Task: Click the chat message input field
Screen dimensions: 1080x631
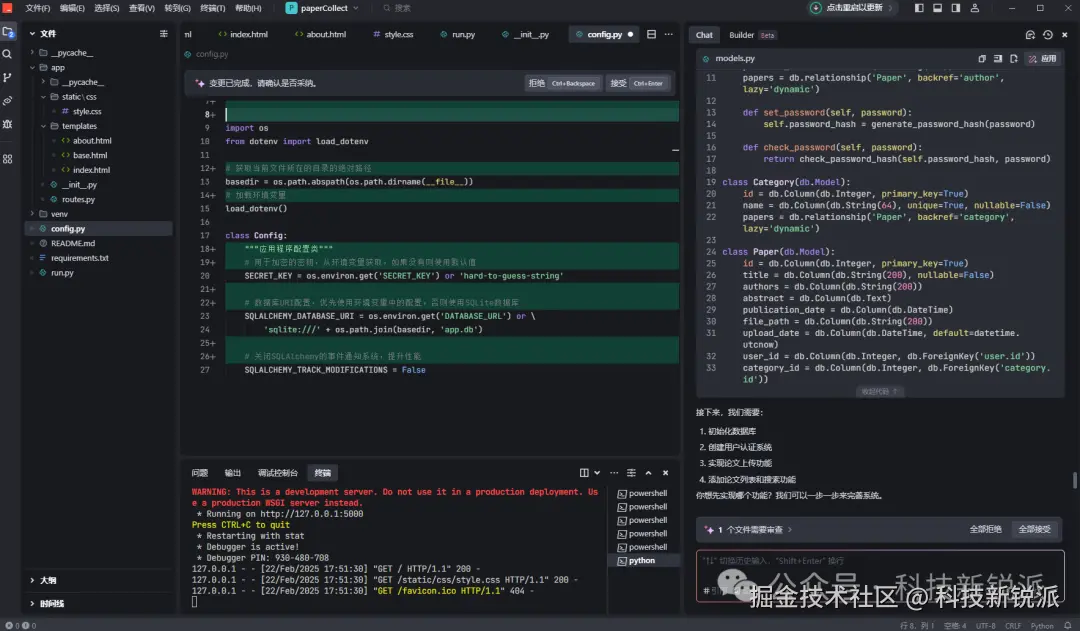Action: pyautogui.click(x=880, y=576)
